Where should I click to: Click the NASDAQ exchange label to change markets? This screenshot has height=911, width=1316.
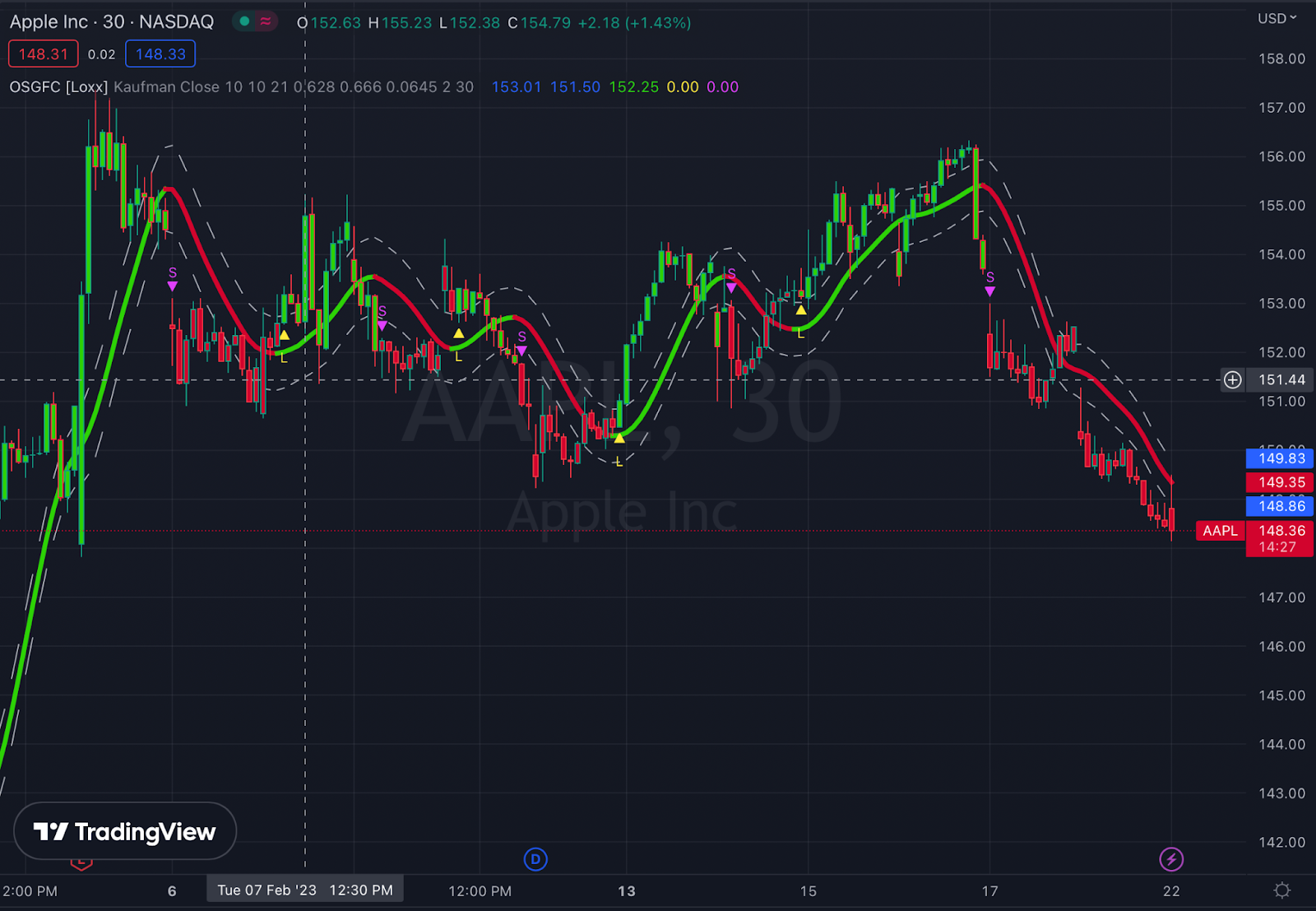[177, 22]
